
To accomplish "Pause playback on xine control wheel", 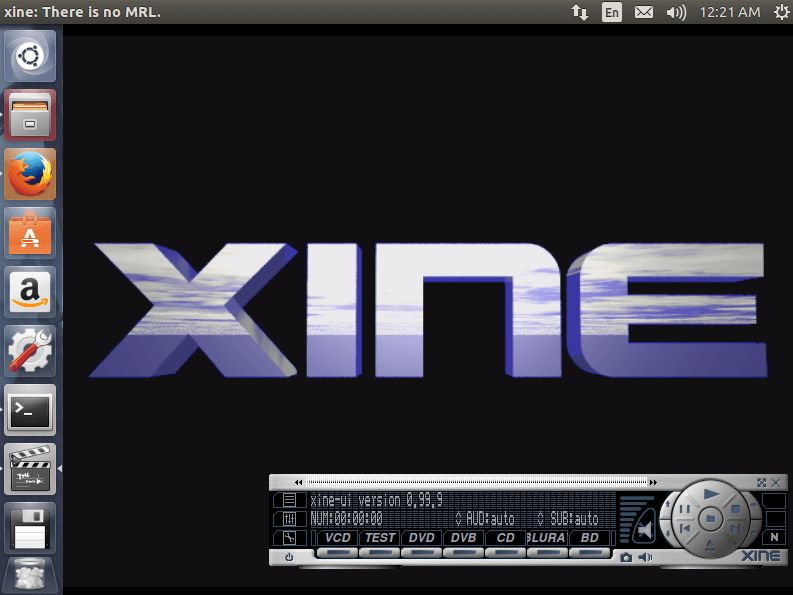I will [x=685, y=509].
